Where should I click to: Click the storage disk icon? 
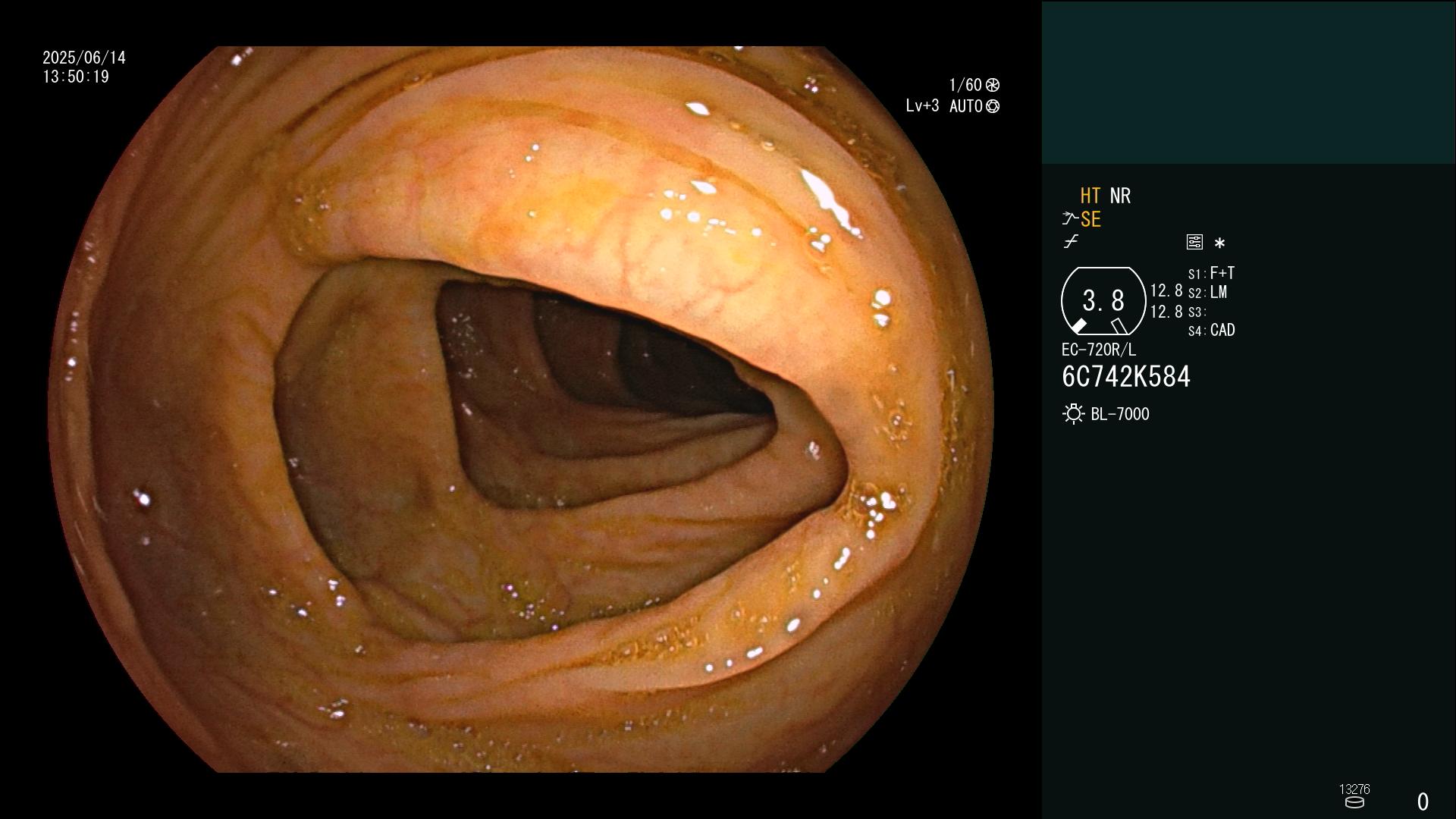click(x=1354, y=802)
